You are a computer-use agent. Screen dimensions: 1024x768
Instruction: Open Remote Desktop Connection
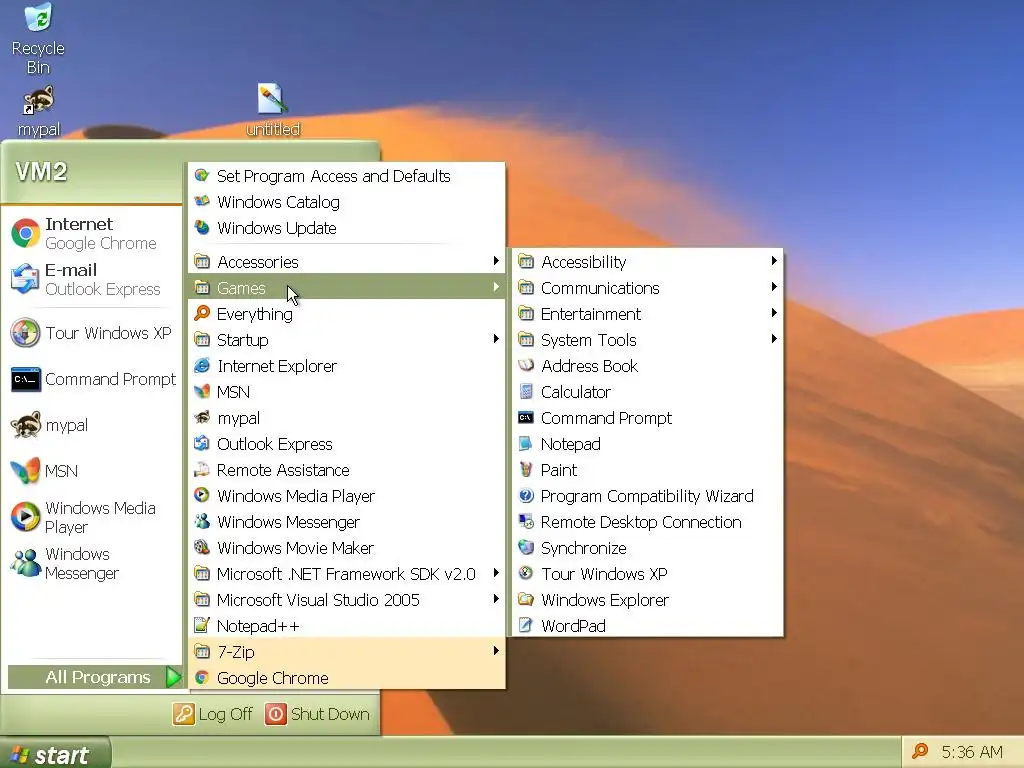pos(648,522)
